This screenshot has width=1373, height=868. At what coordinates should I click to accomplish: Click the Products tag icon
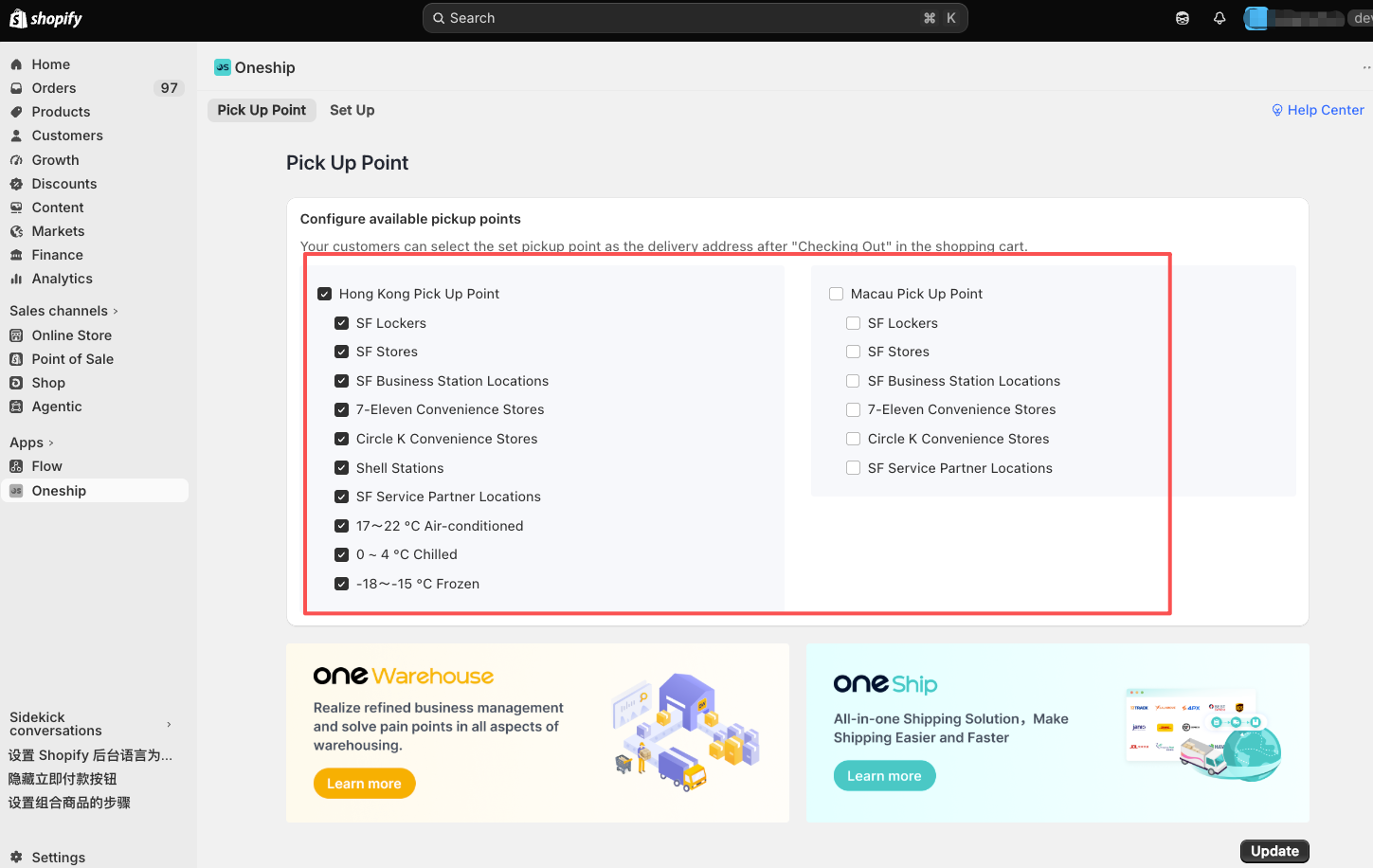16,112
